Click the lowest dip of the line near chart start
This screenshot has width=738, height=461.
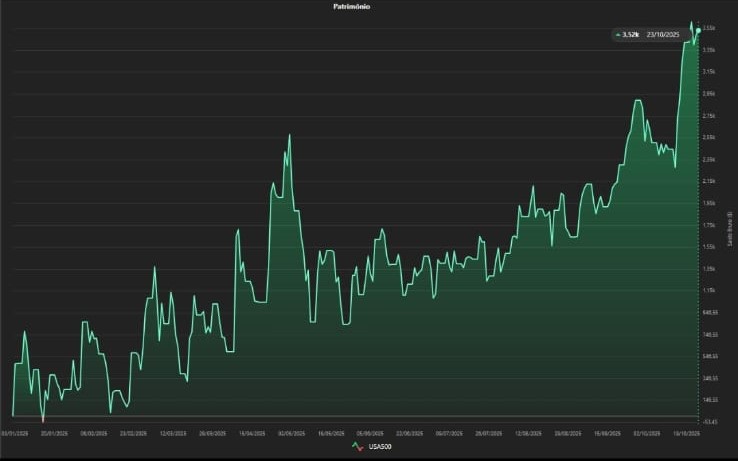tap(42, 421)
